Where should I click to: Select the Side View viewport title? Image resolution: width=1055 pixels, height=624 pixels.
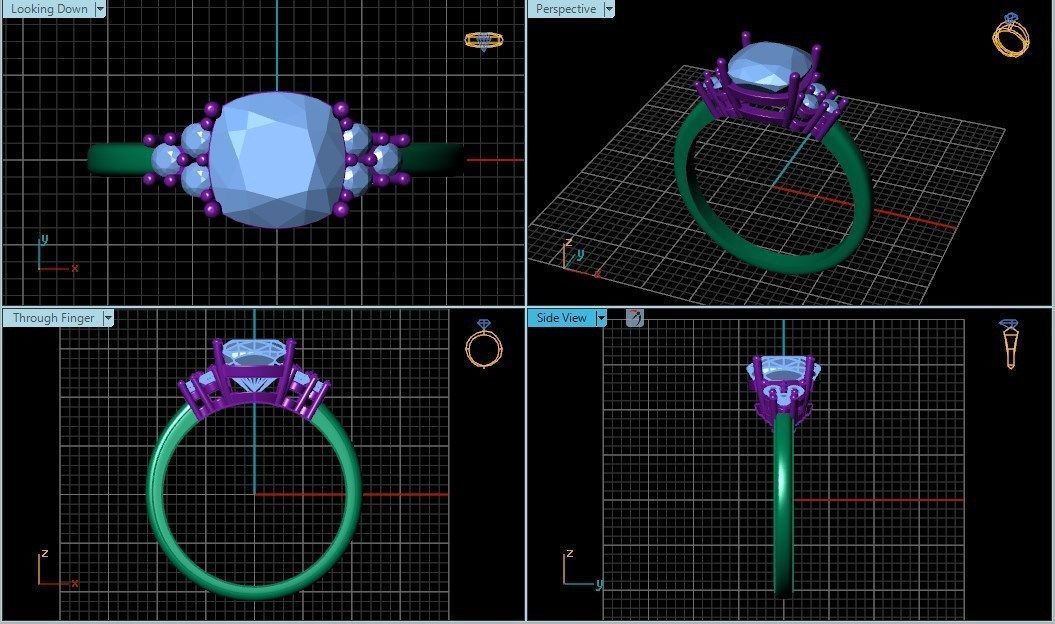coord(562,318)
